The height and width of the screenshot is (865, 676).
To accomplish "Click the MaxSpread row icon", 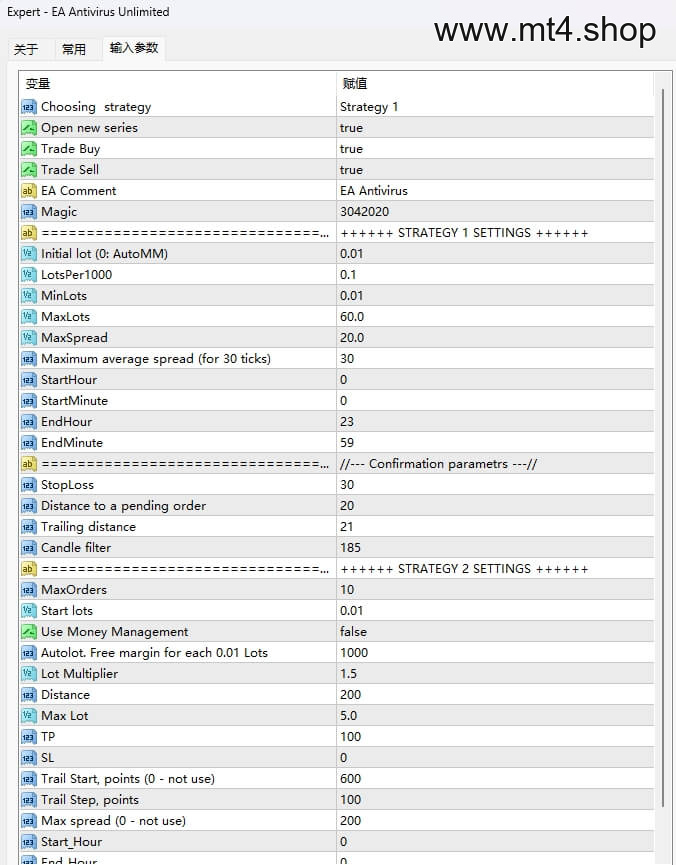I will click(29, 338).
